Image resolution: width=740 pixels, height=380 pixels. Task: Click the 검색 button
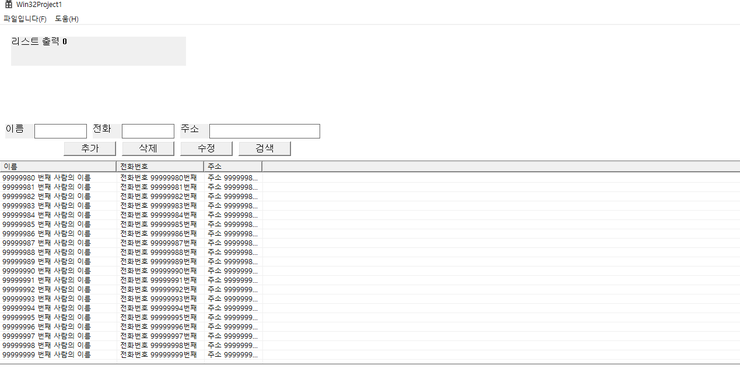265,148
